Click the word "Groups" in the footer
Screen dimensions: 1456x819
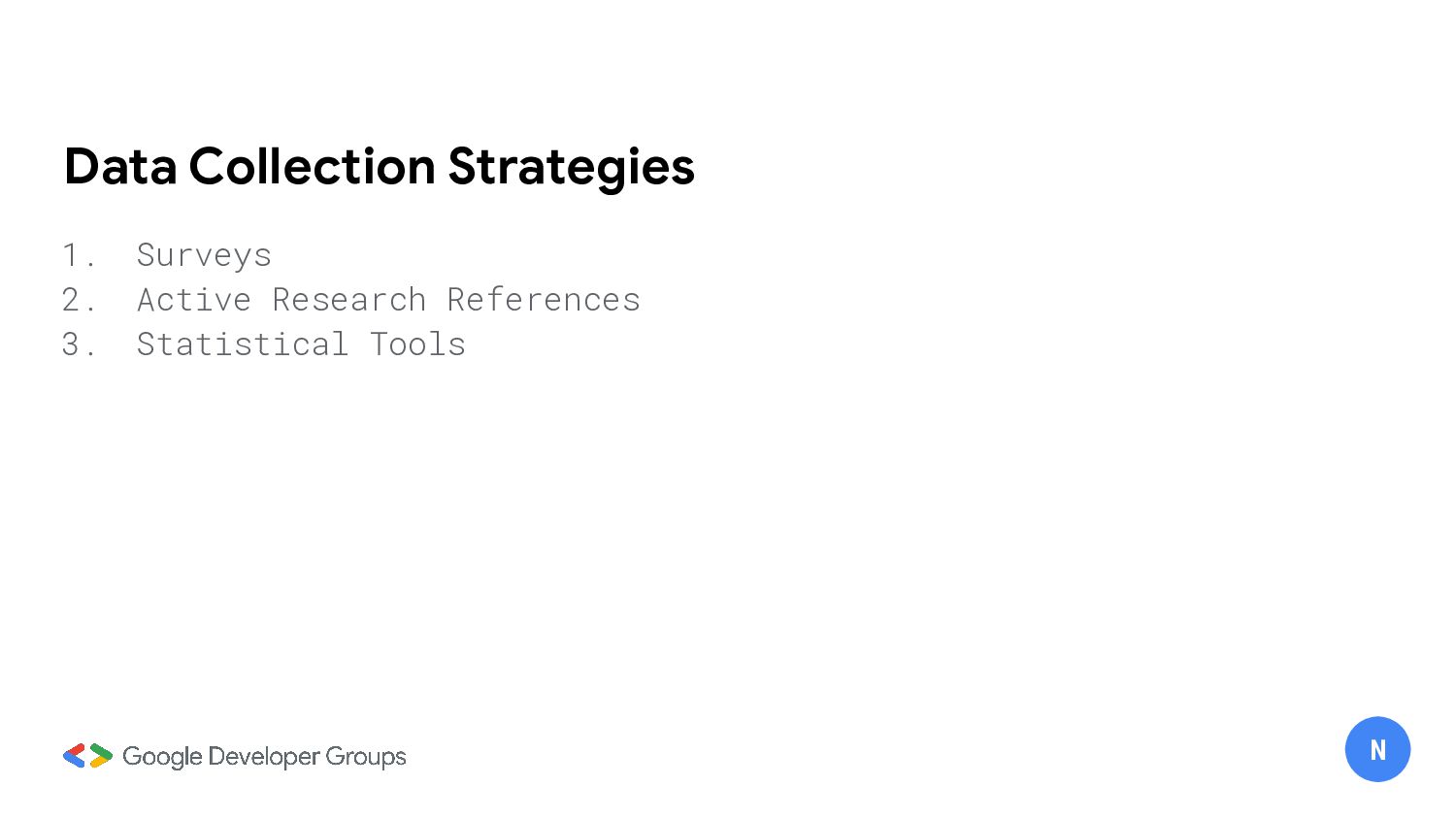(x=366, y=757)
